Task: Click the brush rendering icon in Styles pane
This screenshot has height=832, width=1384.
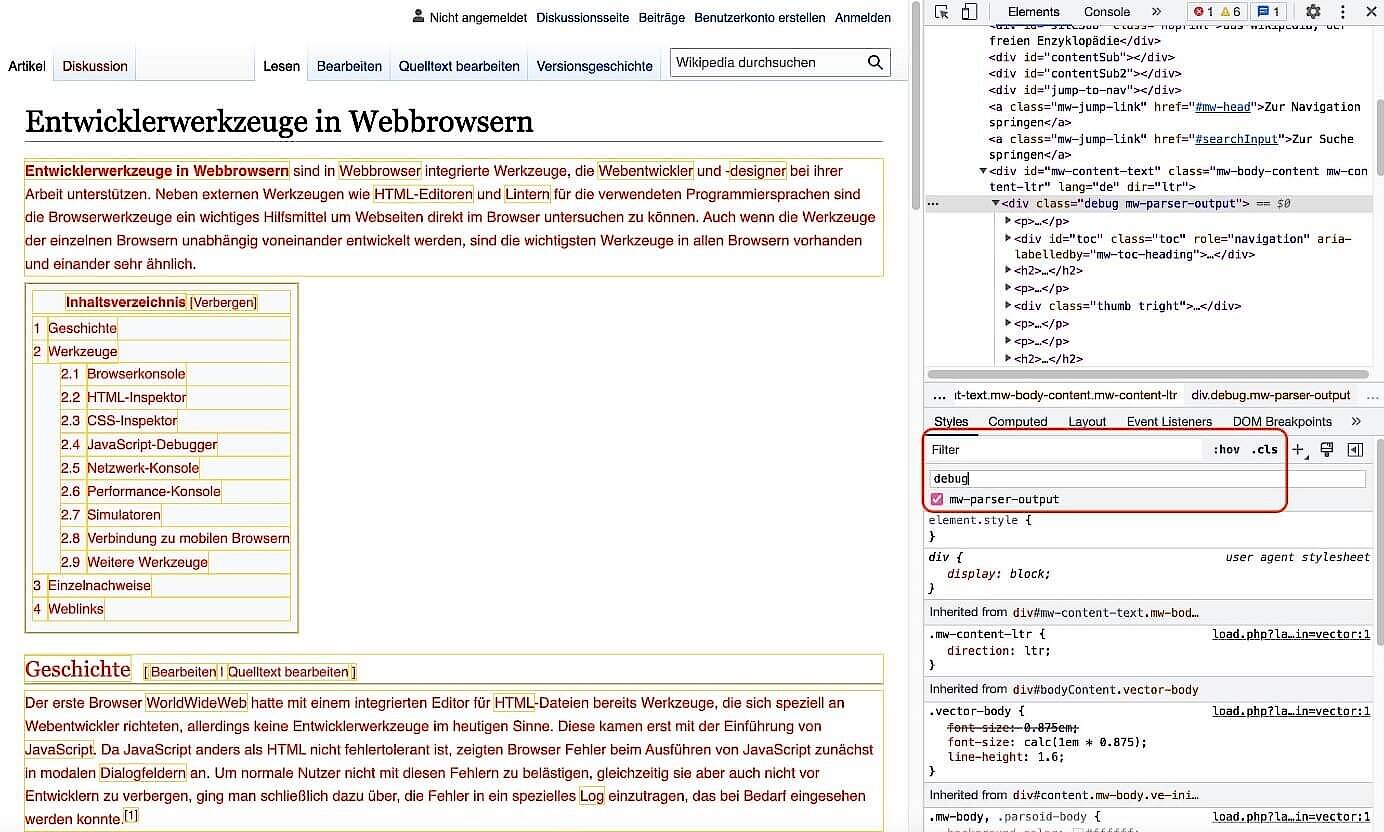Action: pos(1327,449)
